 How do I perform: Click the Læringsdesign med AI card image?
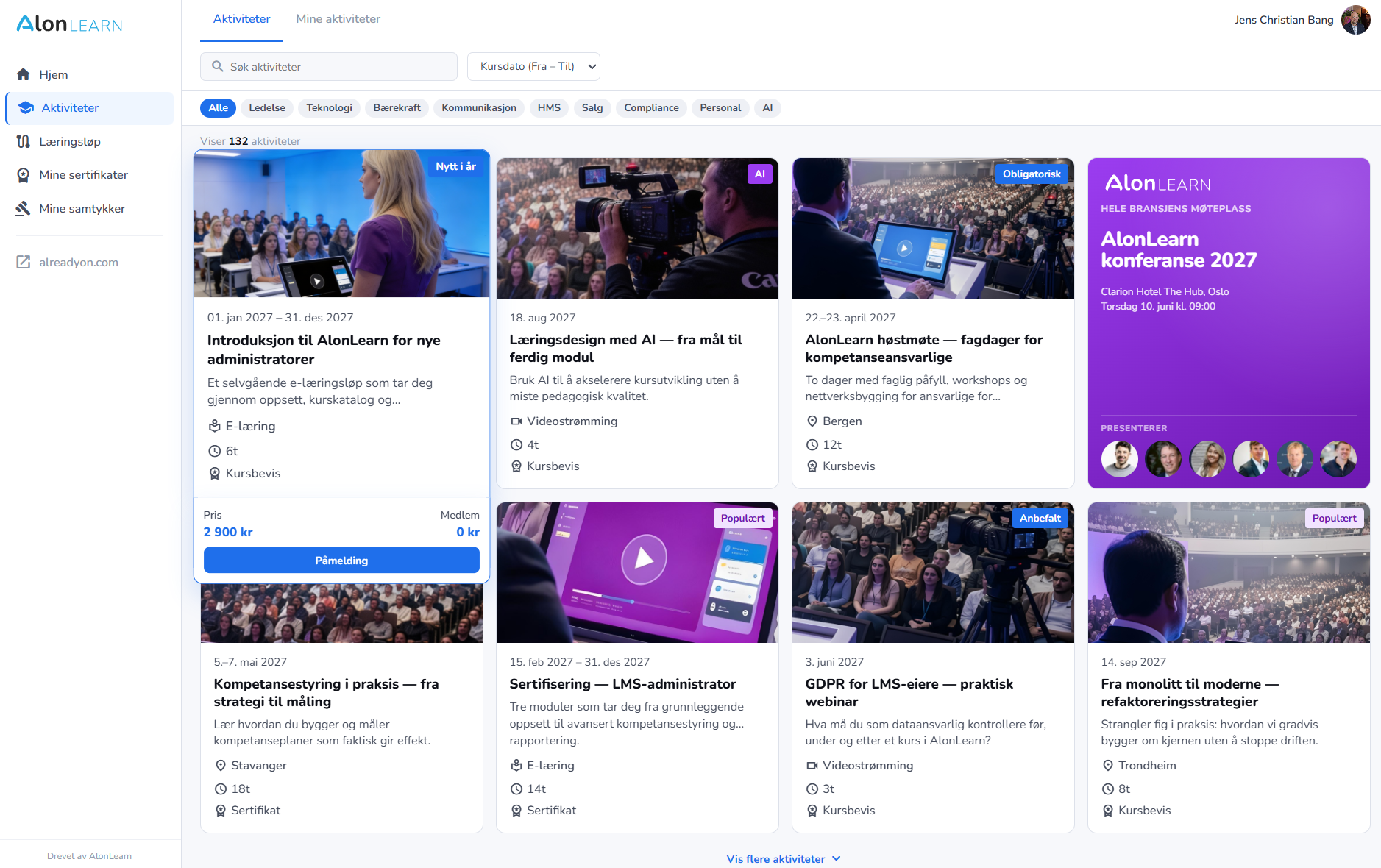(x=637, y=228)
